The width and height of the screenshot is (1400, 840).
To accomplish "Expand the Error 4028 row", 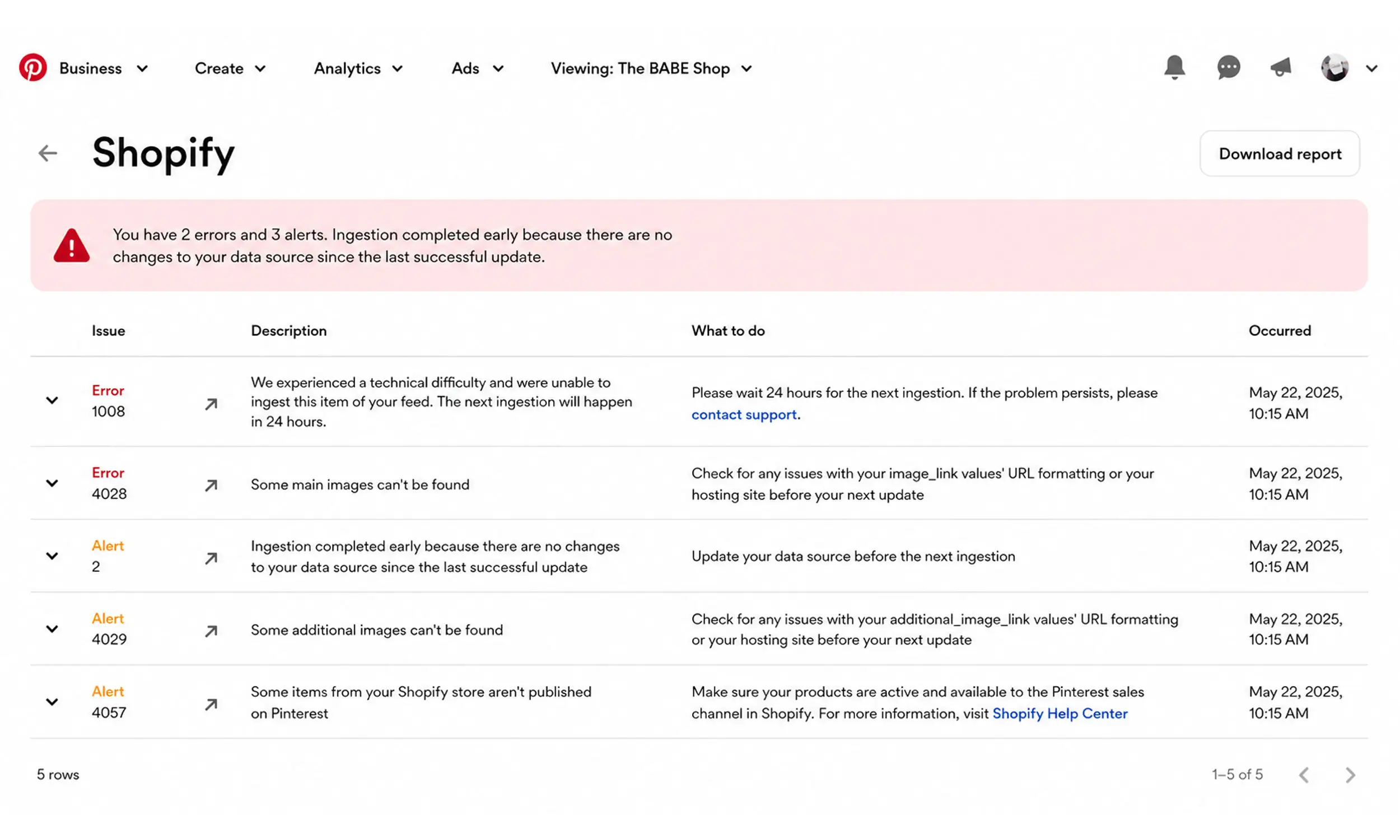I will point(52,483).
